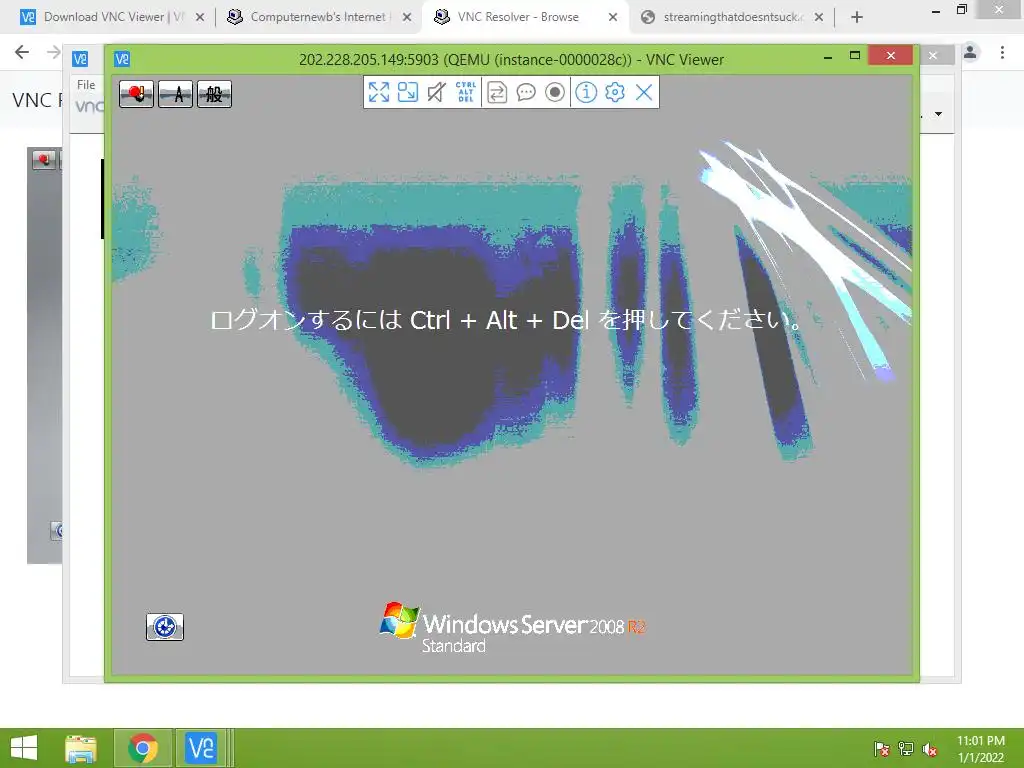Open the file transfer icon
This screenshot has width=1024, height=768.
497,92
